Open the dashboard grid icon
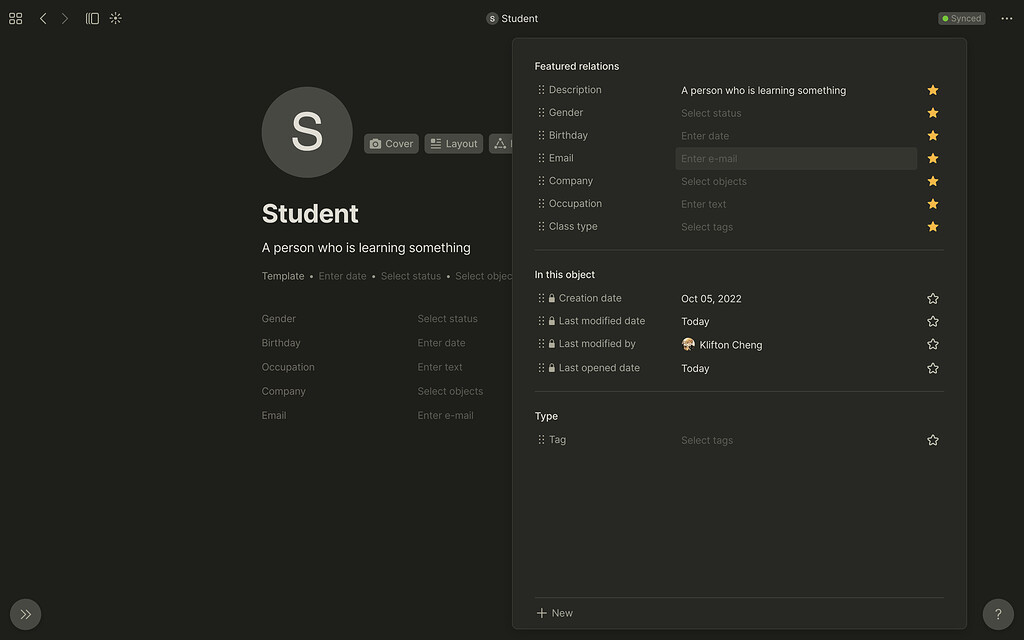Viewport: 1024px width, 640px height. point(15,18)
